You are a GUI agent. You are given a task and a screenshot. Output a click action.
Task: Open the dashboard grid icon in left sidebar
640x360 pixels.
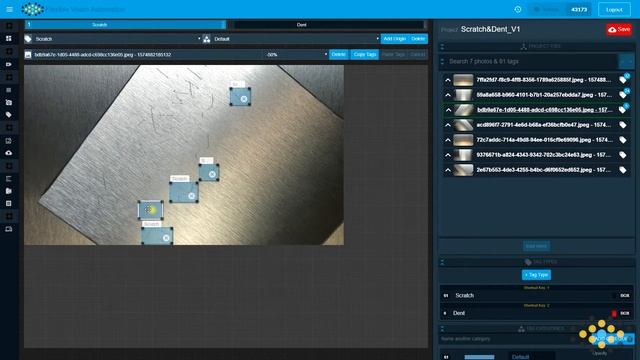tap(9, 38)
